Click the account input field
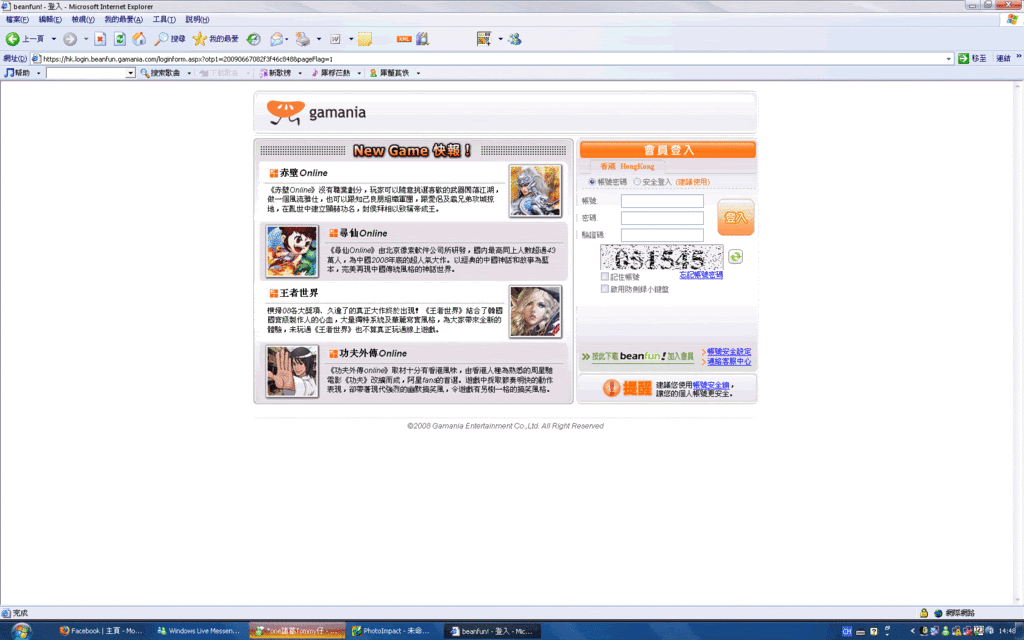1024x640 pixels. [x=662, y=200]
